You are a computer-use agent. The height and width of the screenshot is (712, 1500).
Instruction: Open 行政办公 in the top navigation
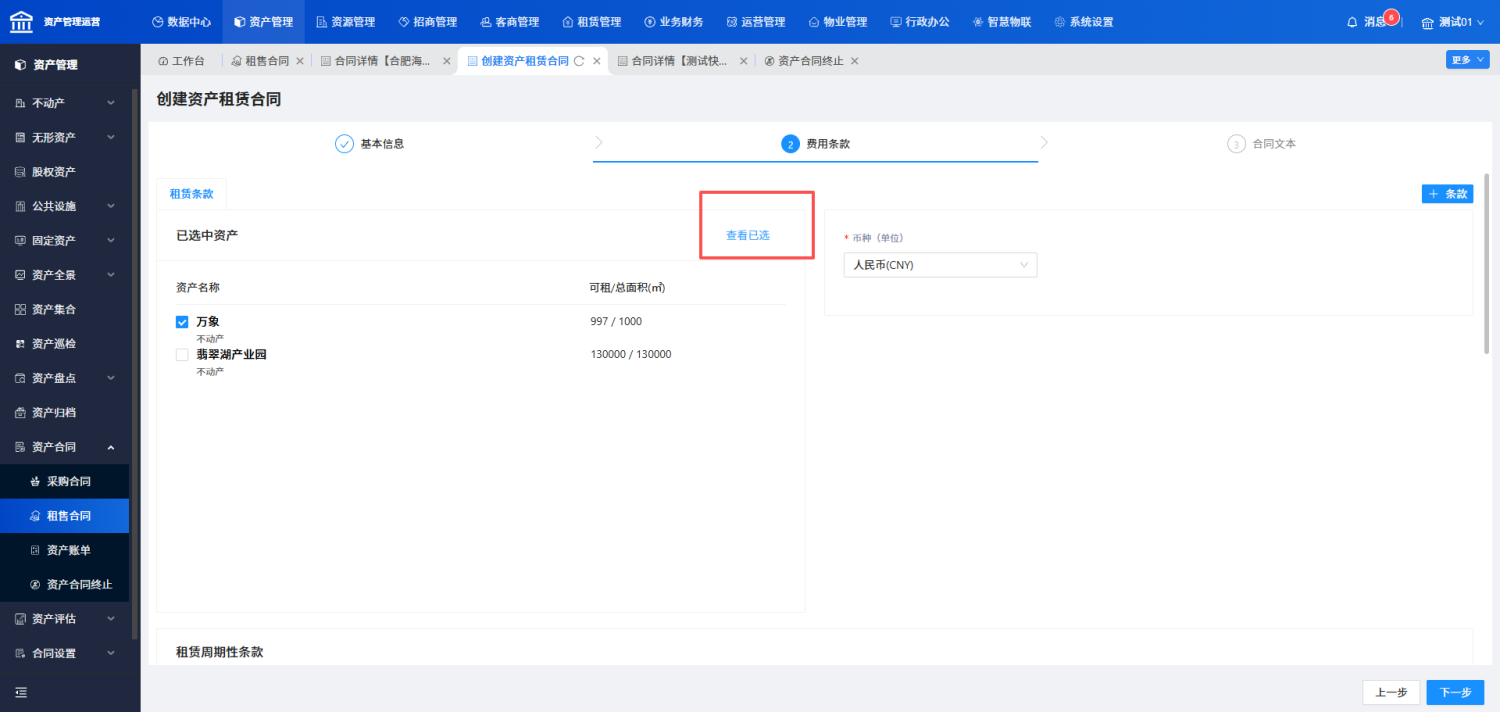tap(920, 22)
